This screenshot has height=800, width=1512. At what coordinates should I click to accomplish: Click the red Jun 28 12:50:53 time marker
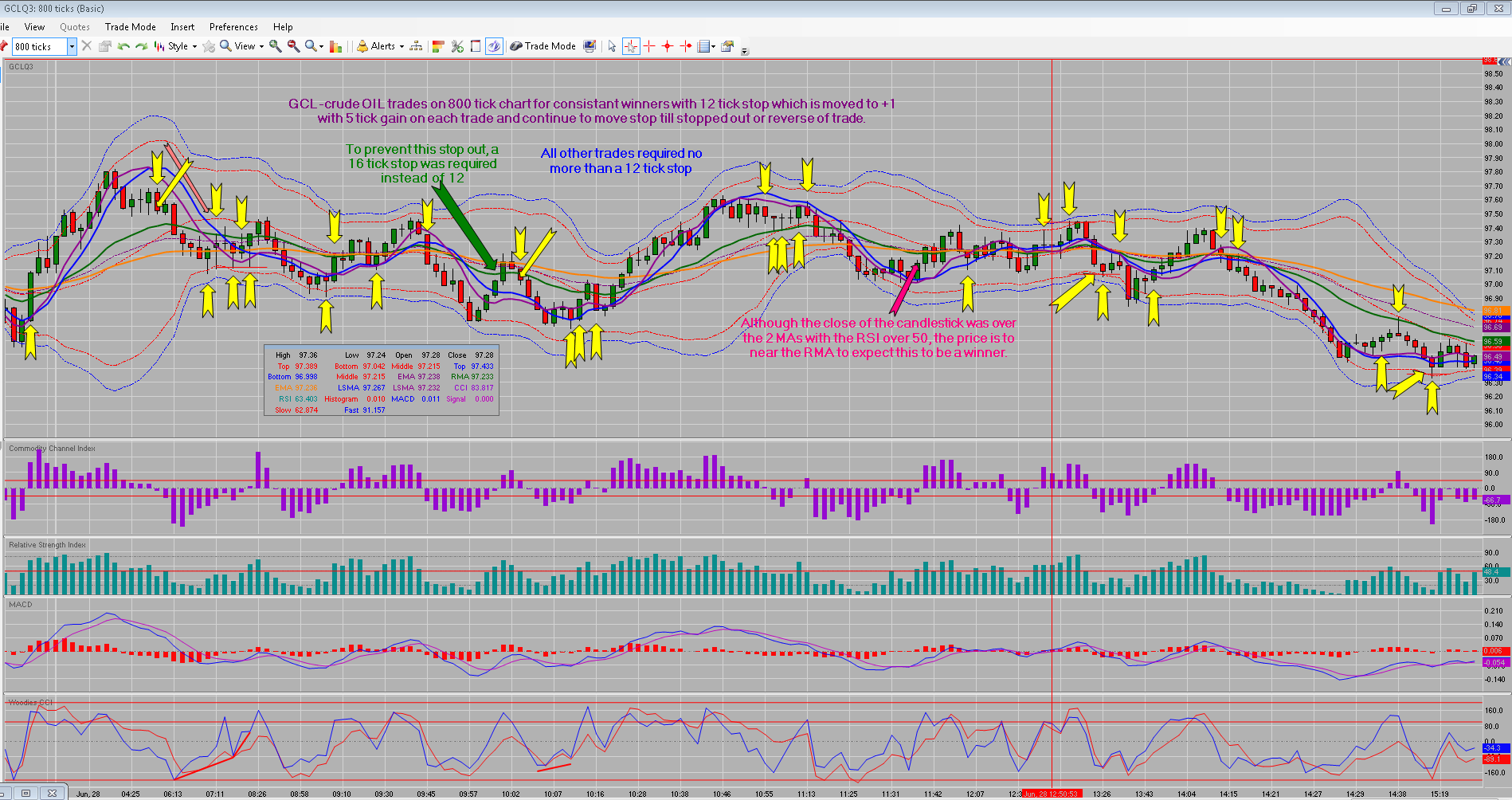pos(1051,794)
